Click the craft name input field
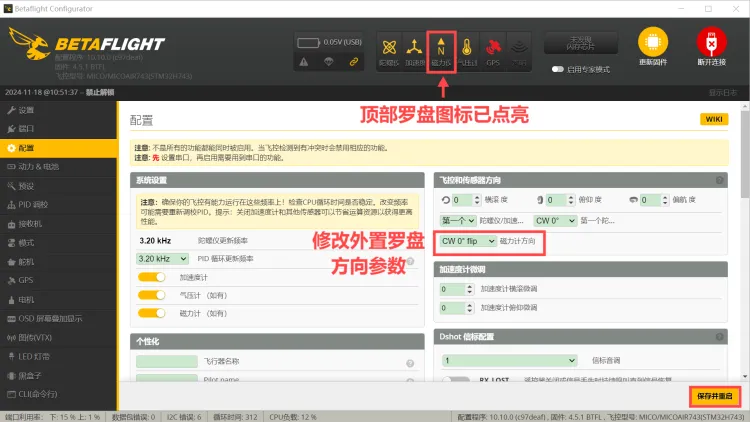 166,361
